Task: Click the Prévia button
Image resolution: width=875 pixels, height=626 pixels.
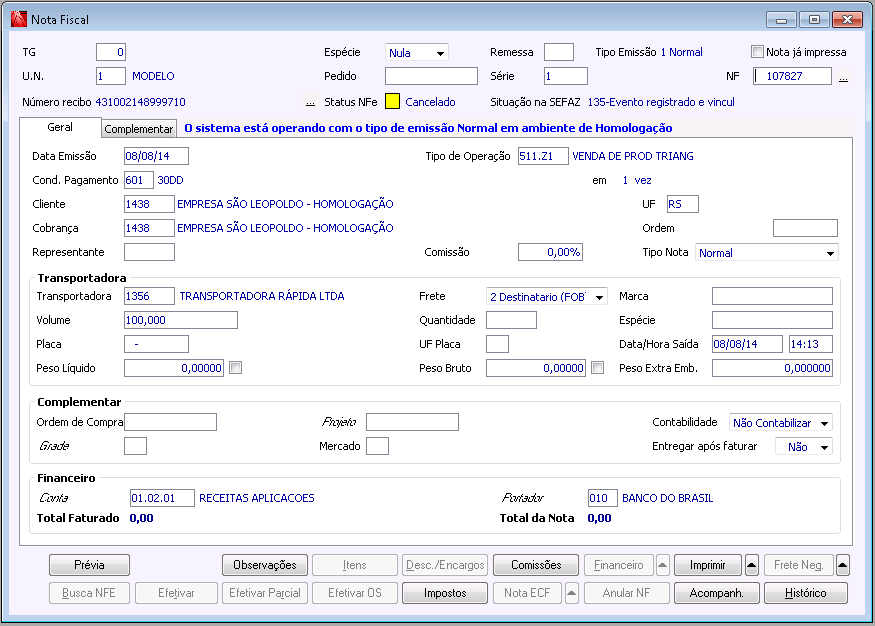Action: coord(89,565)
